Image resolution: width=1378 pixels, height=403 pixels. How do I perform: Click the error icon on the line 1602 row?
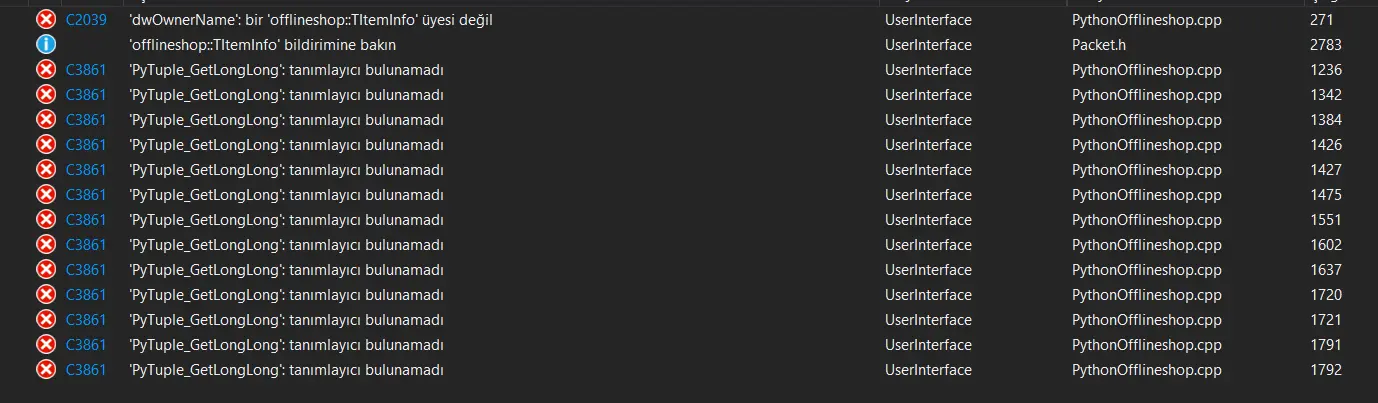pos(46,245)
